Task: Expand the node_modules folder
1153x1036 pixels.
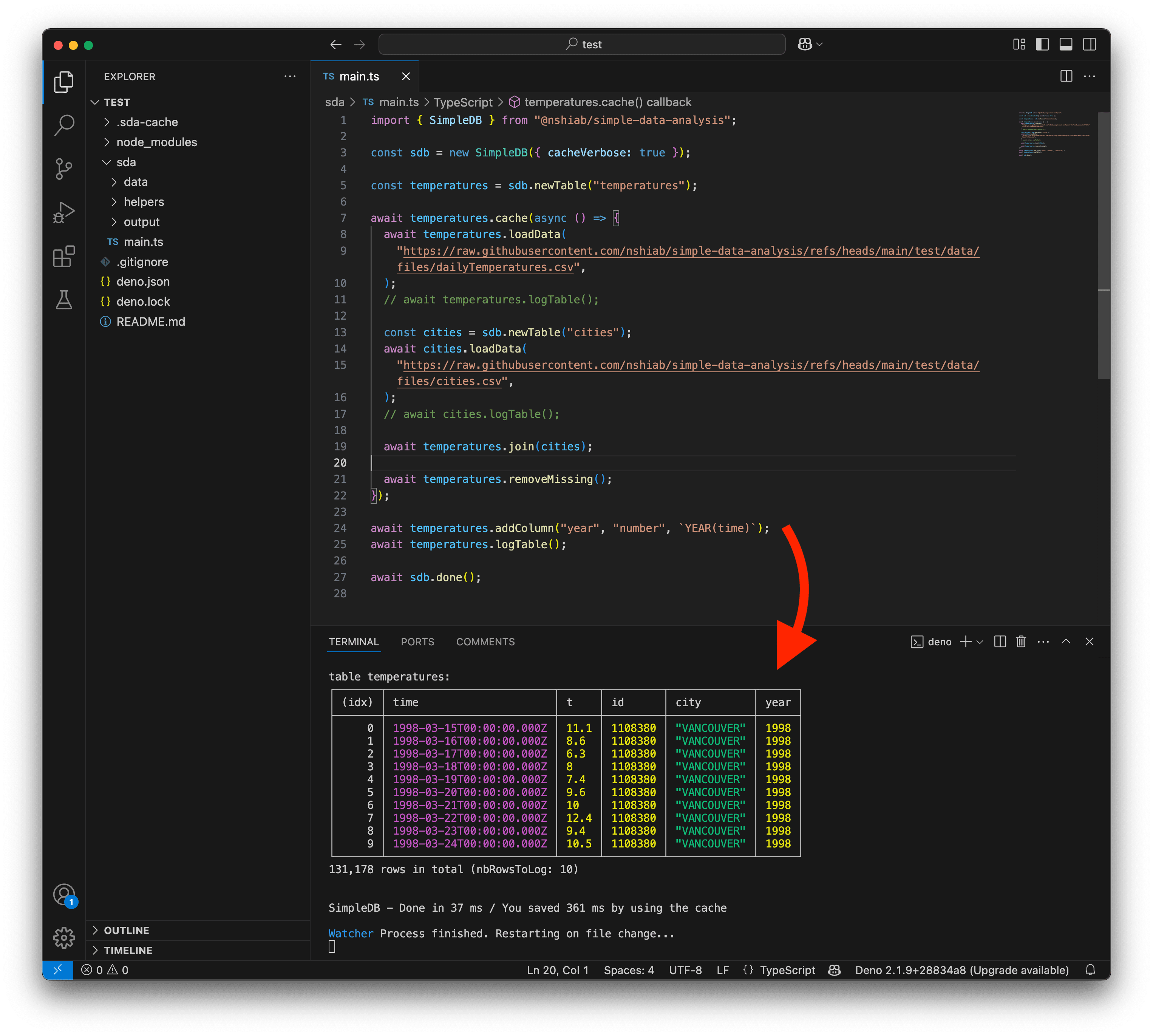Action: (198, 142)
